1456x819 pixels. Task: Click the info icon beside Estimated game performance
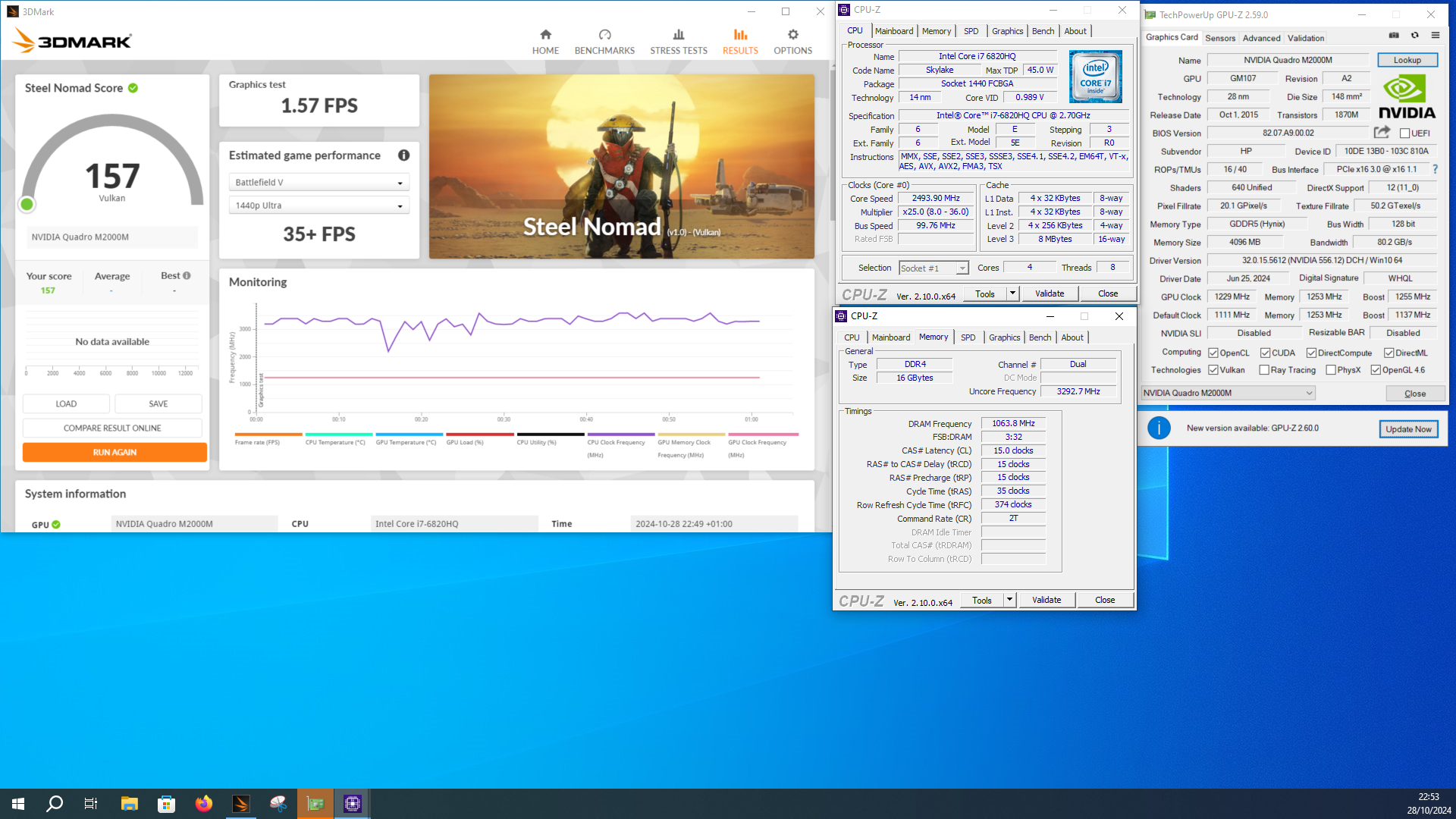(404, 155)
